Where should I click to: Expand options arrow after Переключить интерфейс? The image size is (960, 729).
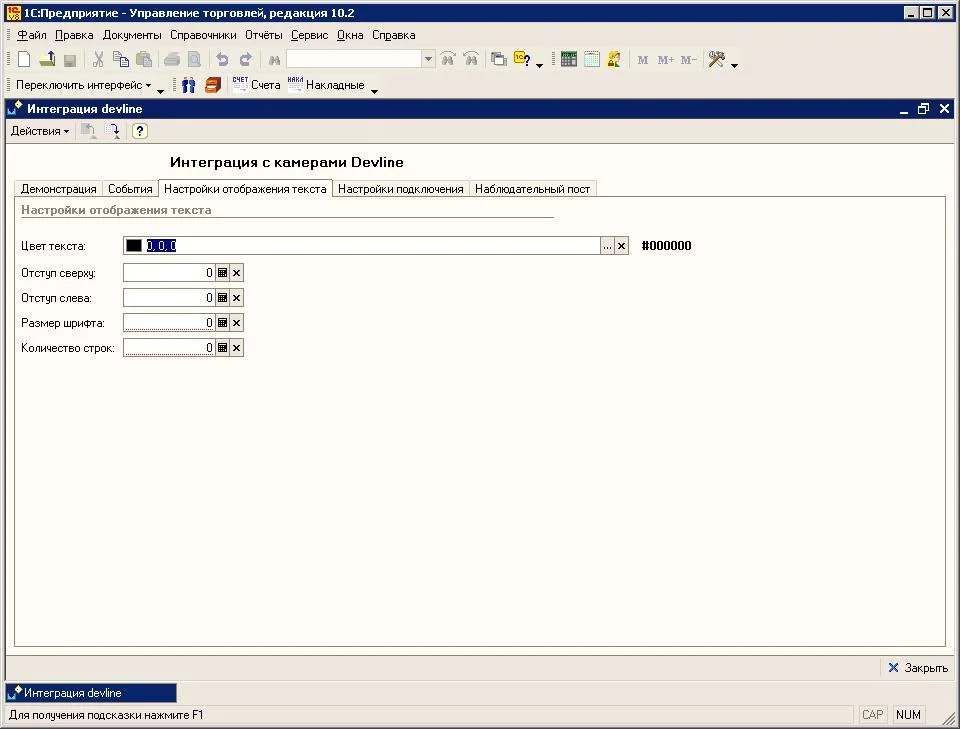(160, 91)
